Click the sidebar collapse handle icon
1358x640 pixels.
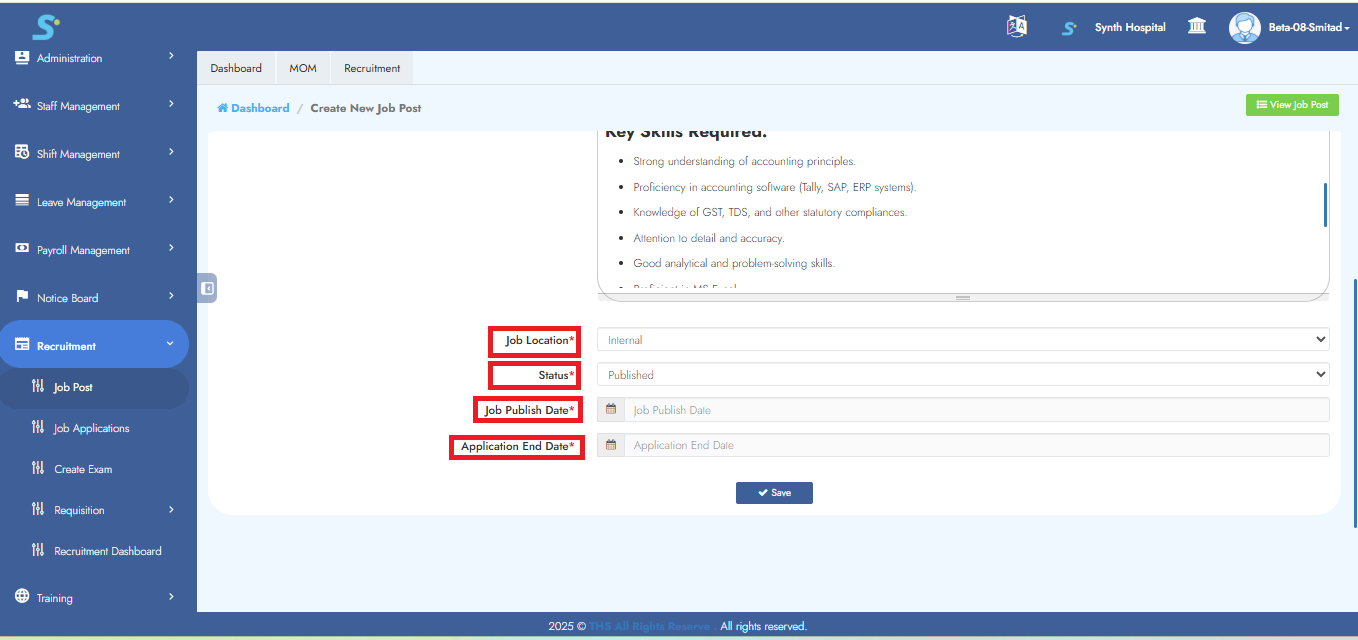pyautogui.click(x=207, y=288)
